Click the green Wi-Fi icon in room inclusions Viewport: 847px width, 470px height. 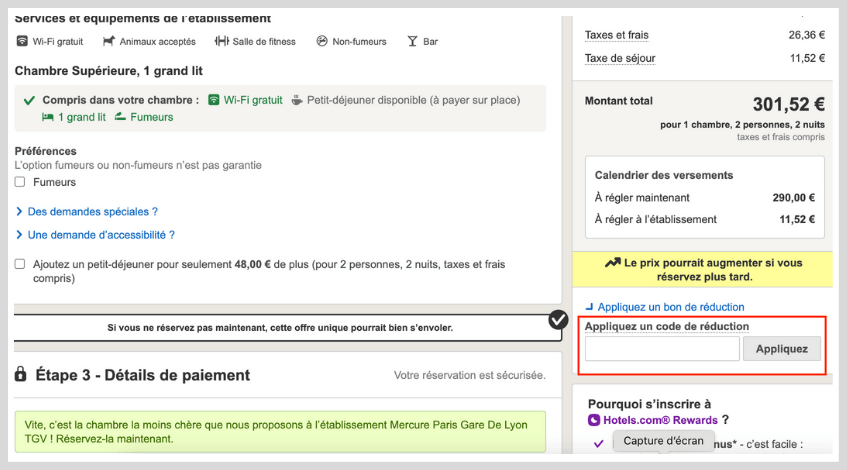[x=214, y=100]
